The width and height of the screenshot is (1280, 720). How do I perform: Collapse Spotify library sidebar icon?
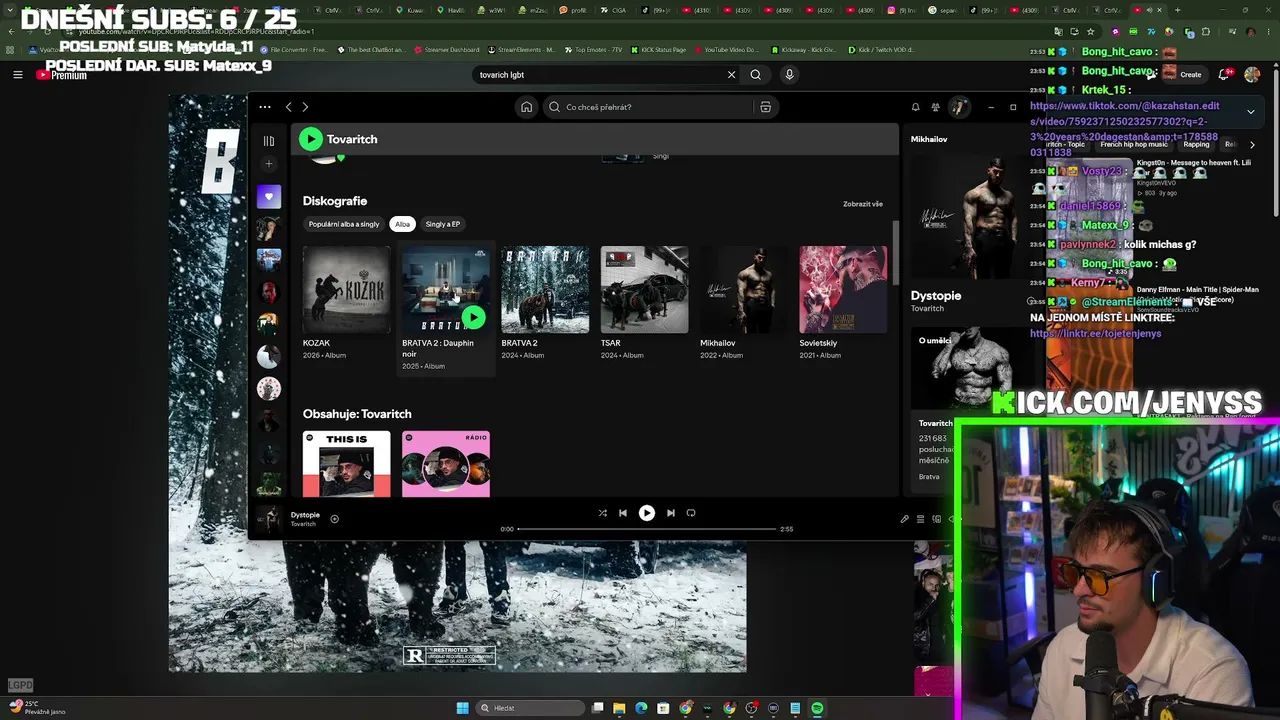(x=268, y=141)
